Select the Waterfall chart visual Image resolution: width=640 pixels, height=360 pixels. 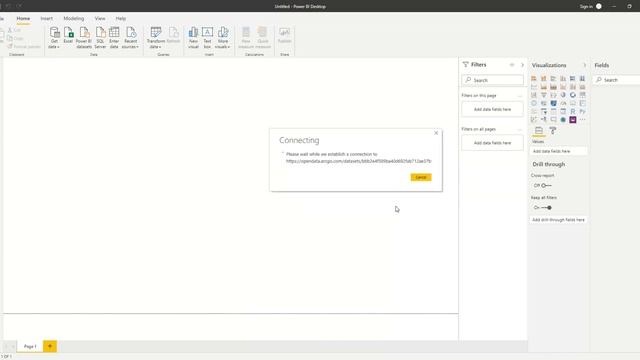coord(534,95)
